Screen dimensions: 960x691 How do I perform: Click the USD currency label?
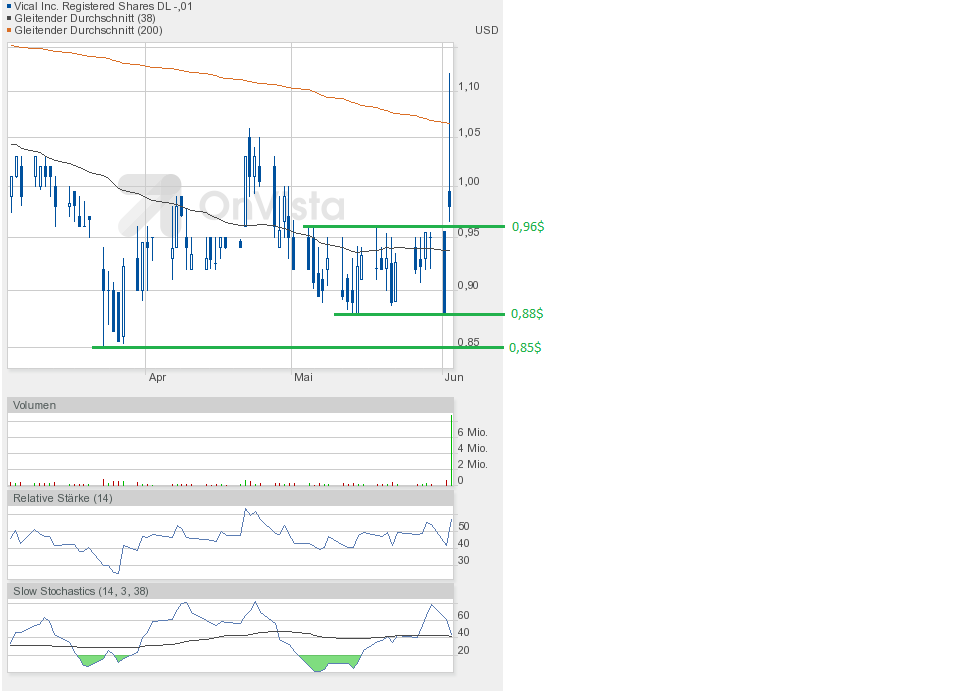[x=486, y=30]
